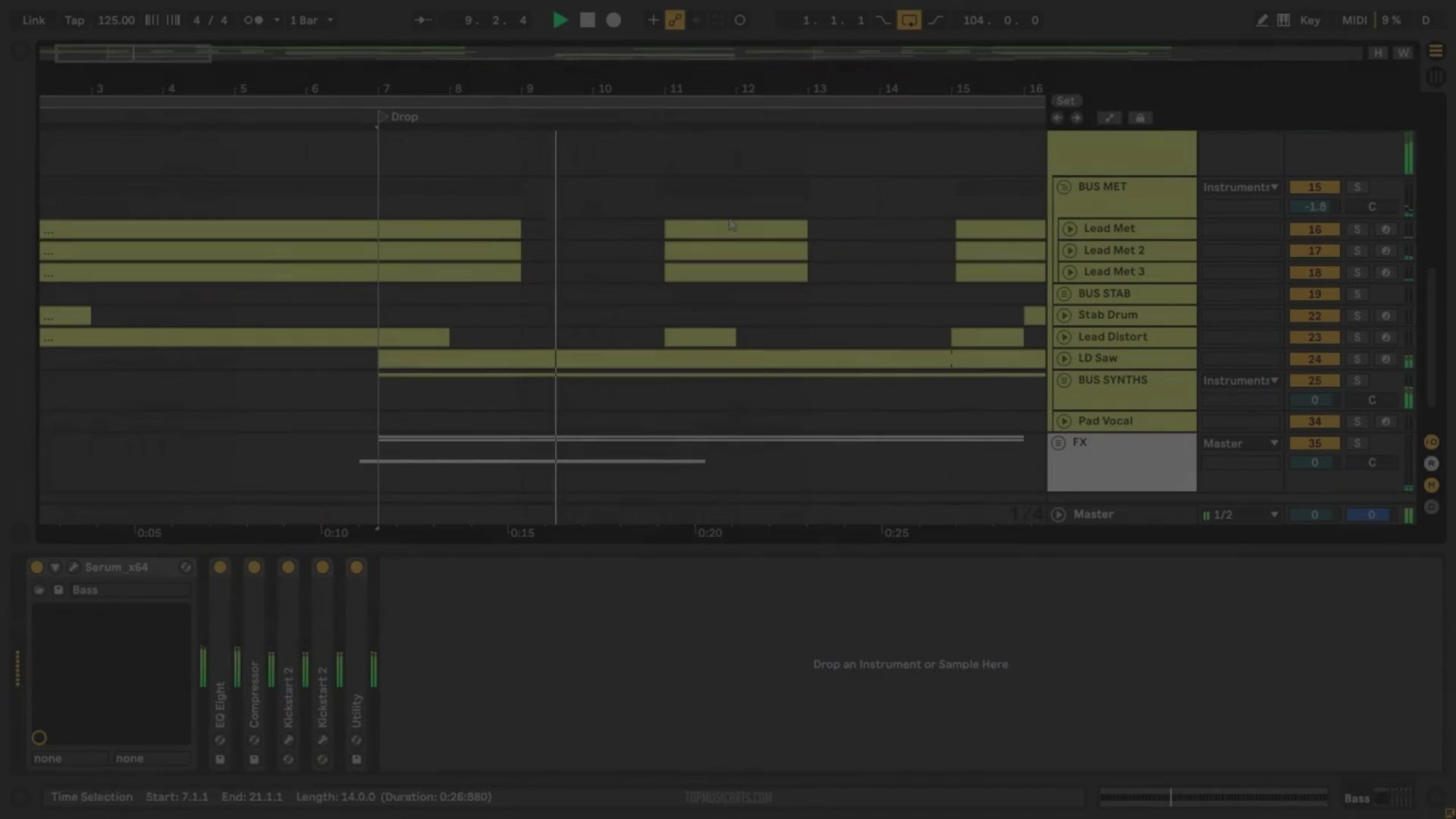This screenshot has width=1456, height=819.
Task: Adjust the Master blue pan value
Action: (x=1371, y=515)
